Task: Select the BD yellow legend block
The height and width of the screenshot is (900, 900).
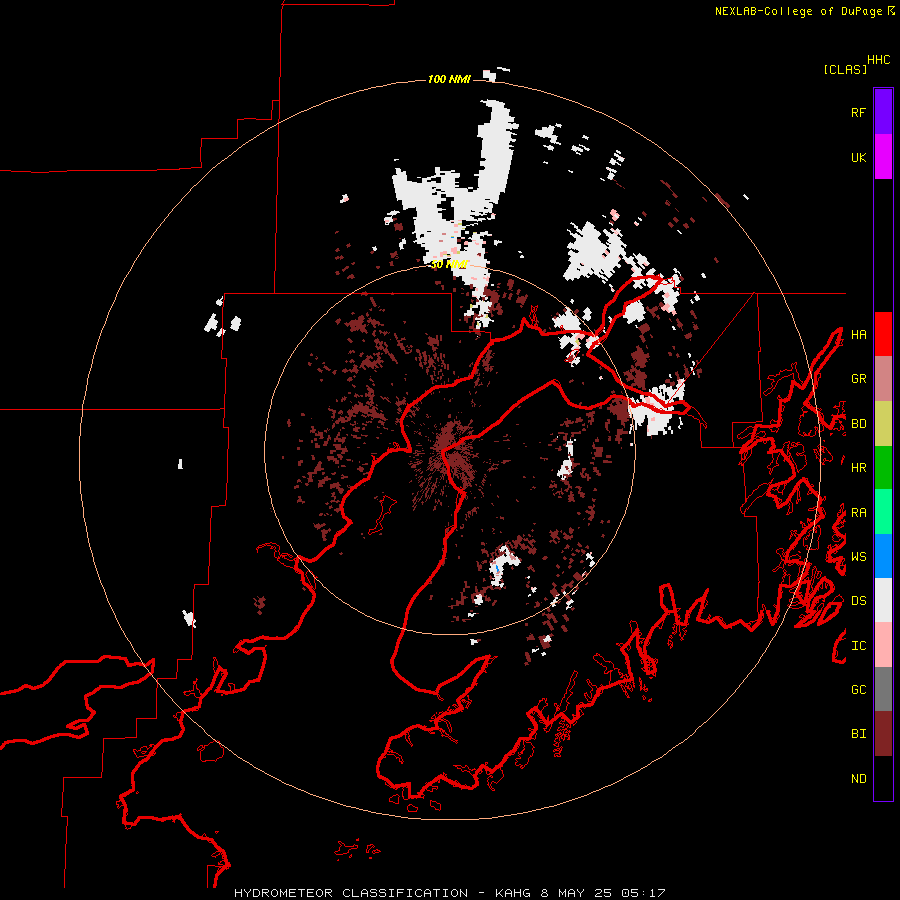Action: 883,424
